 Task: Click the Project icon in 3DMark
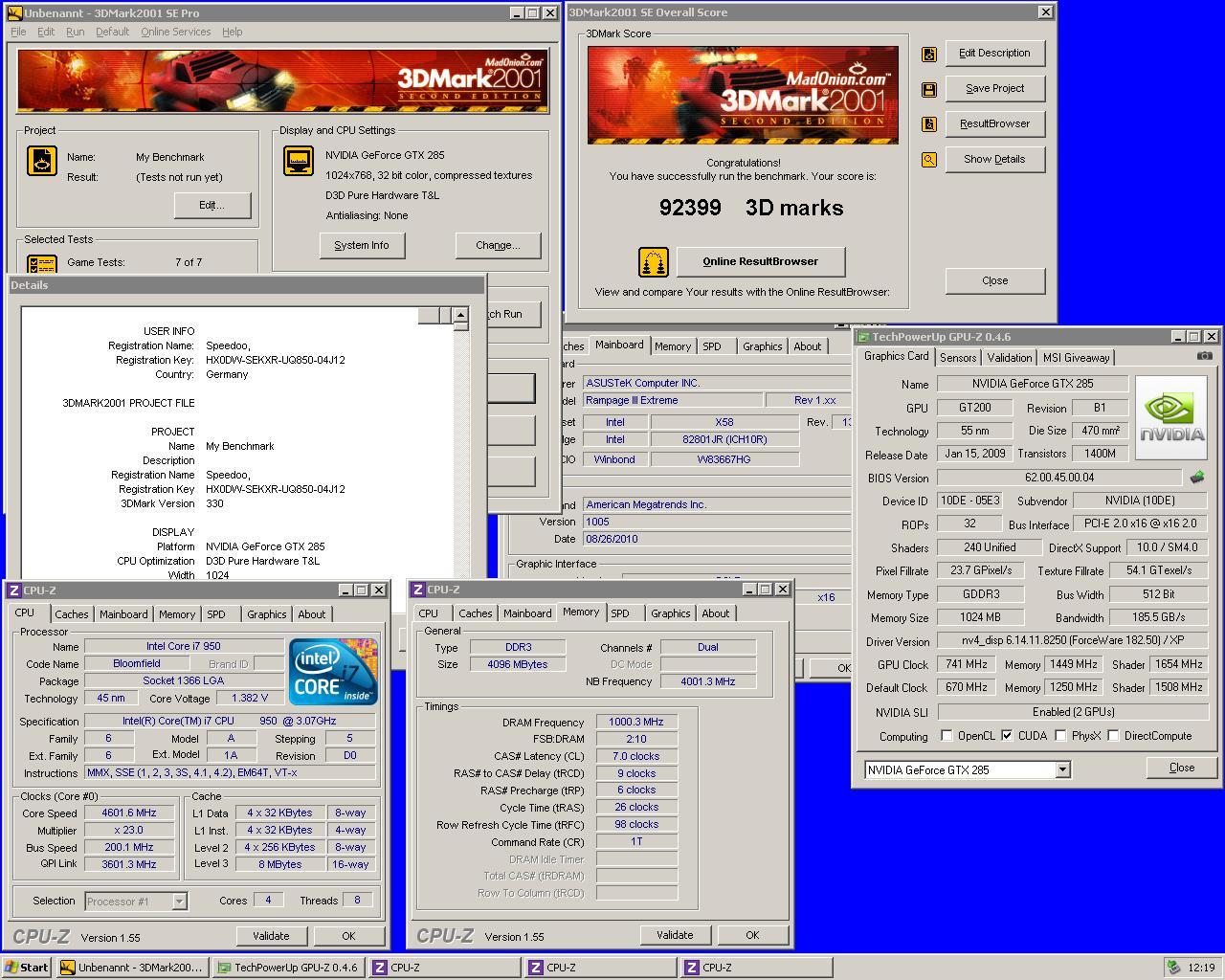tap(41, 161)
